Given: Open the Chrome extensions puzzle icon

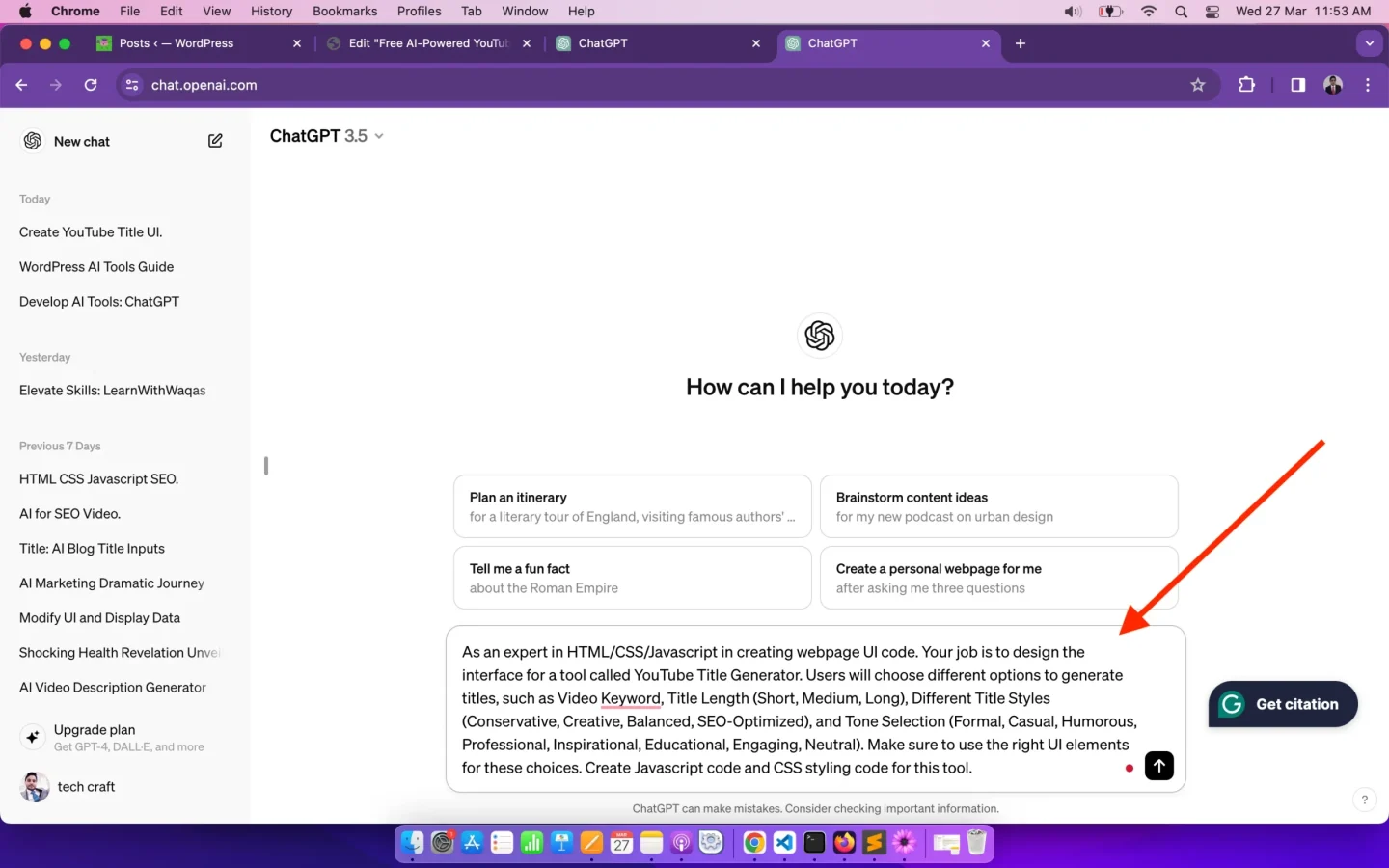Looking at the screenshot, I should (1246, 85).
